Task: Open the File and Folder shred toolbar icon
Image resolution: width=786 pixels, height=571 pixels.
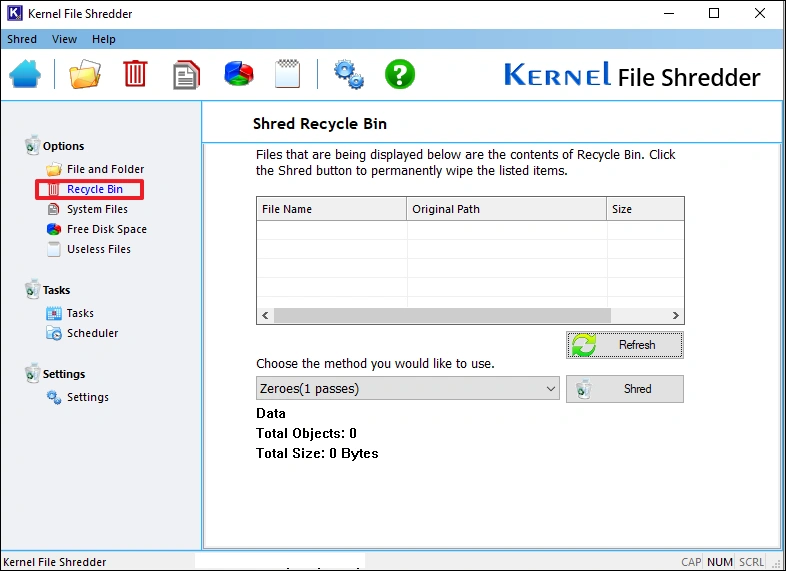Action: (85, 75)
